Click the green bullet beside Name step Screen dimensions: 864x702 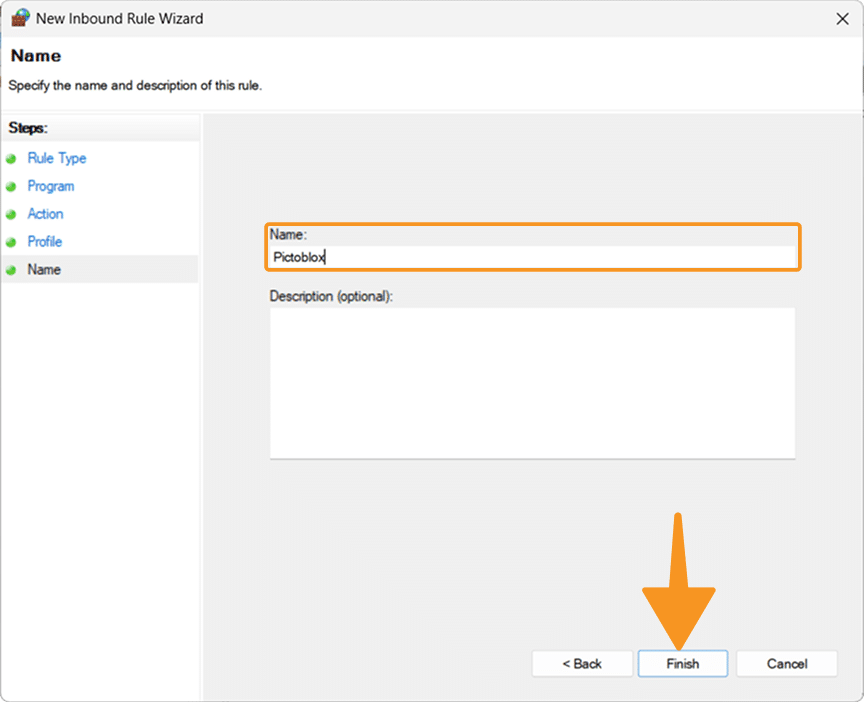coord(11,270)
